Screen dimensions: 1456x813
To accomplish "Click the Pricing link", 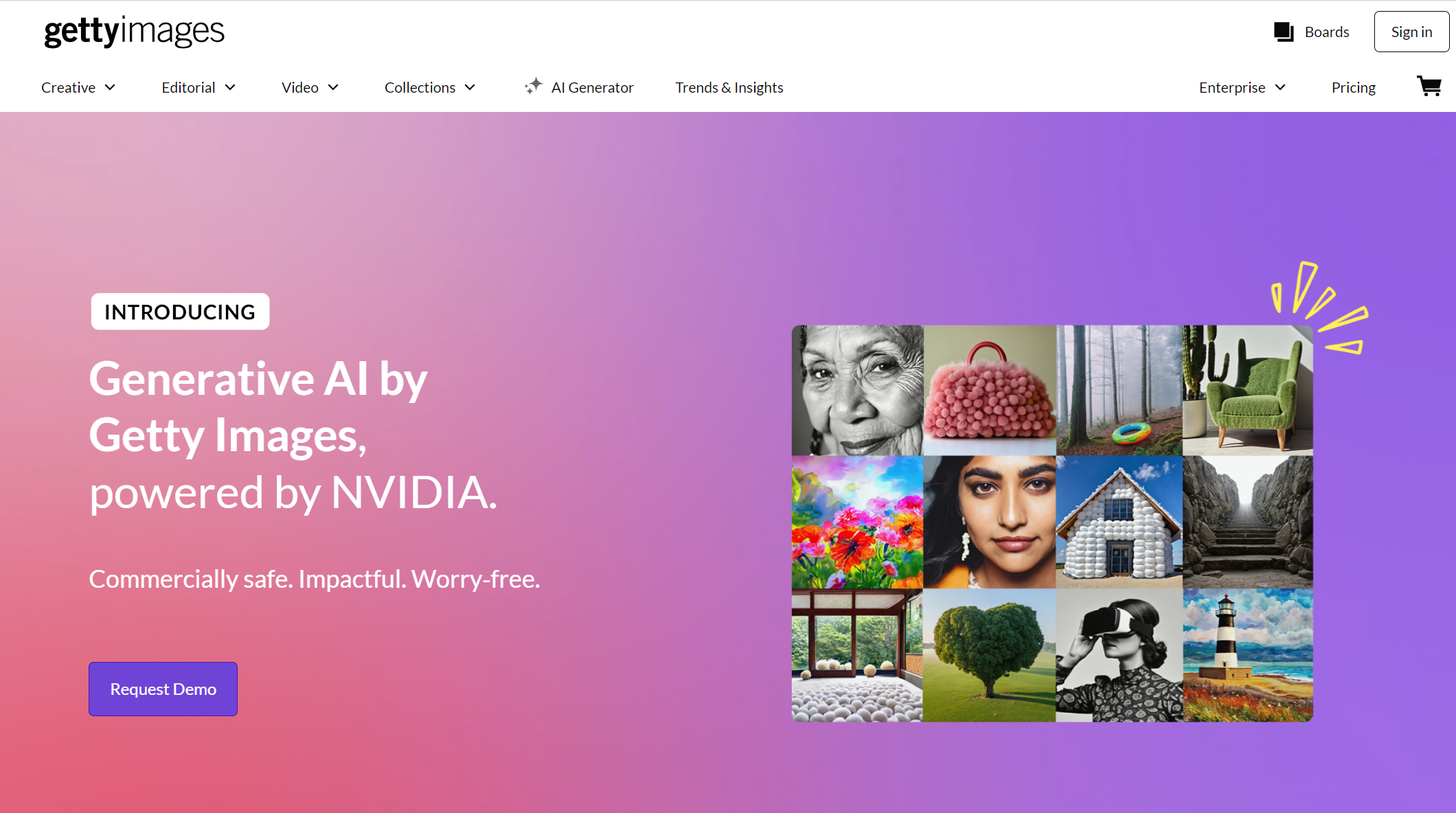I will click(1353, 87).
